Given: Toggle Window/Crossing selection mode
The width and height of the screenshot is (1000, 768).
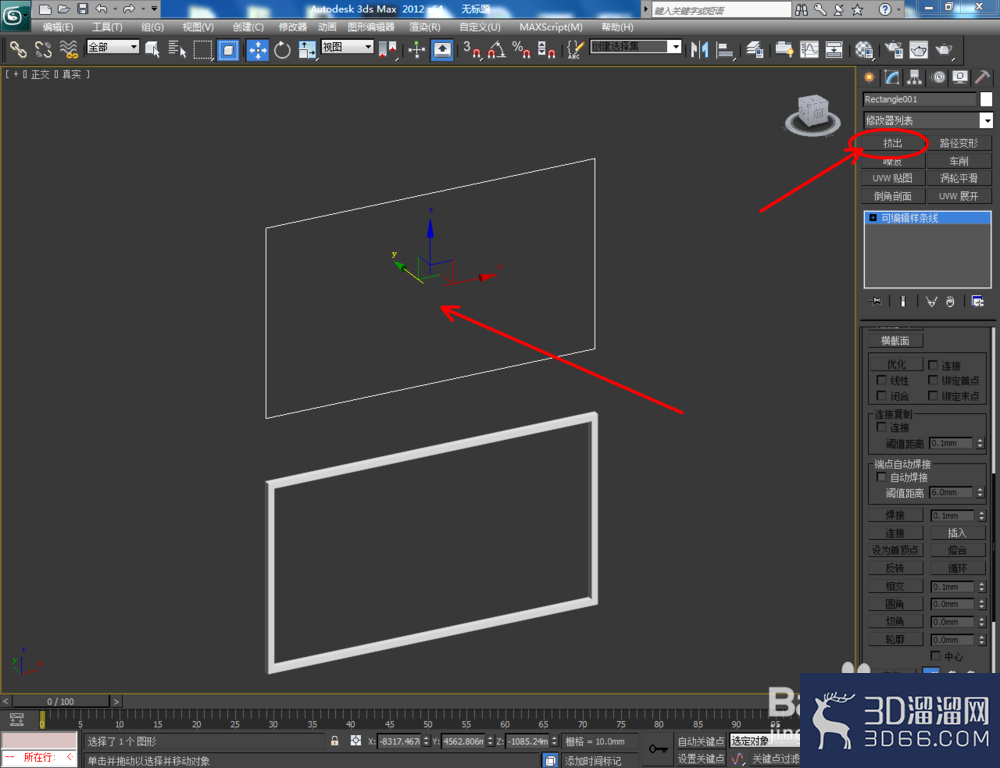Looking at the screenshot, I should [x=228, y=49].
